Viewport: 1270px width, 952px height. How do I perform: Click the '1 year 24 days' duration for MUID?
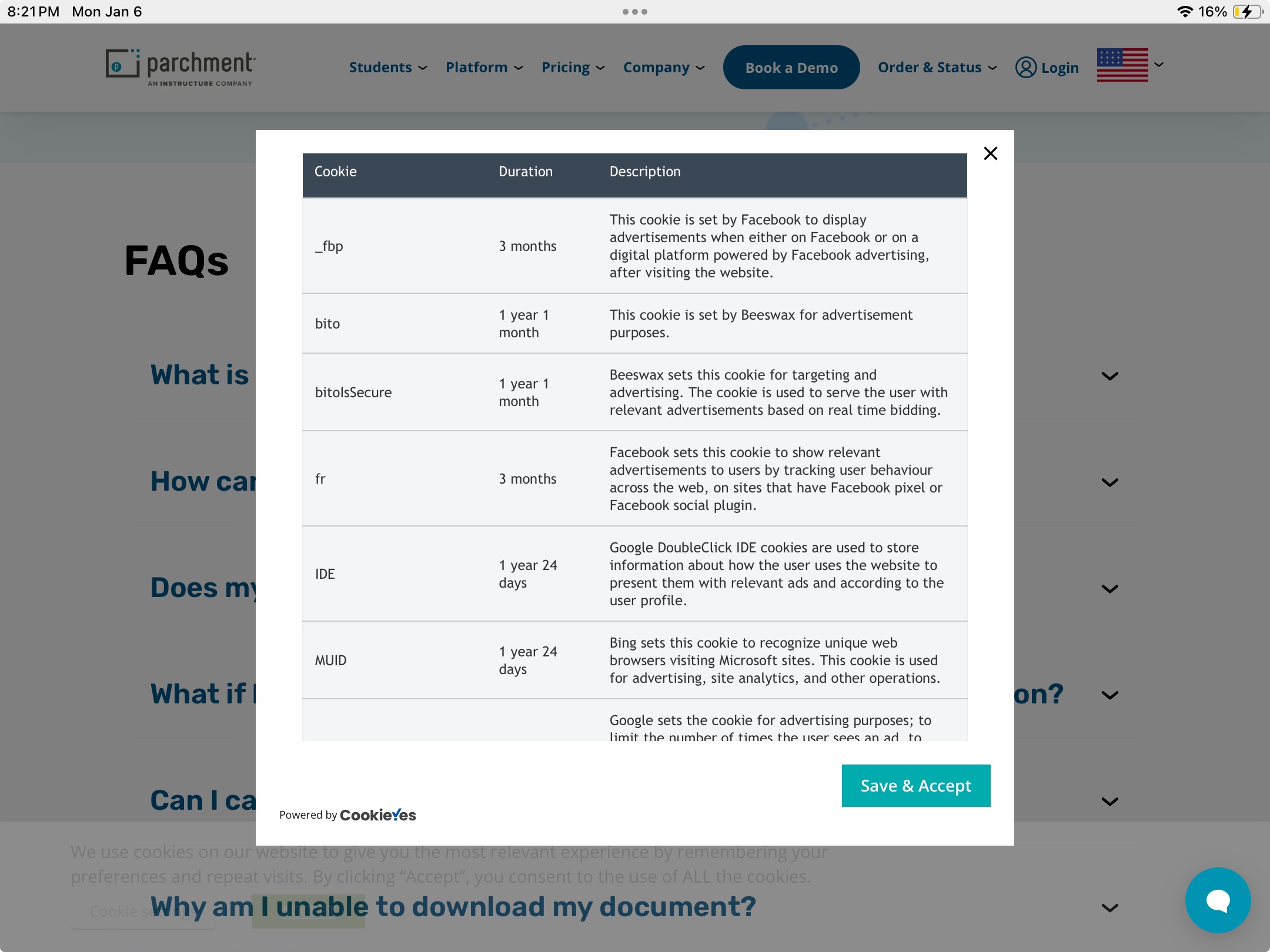(x=527, y=661)
